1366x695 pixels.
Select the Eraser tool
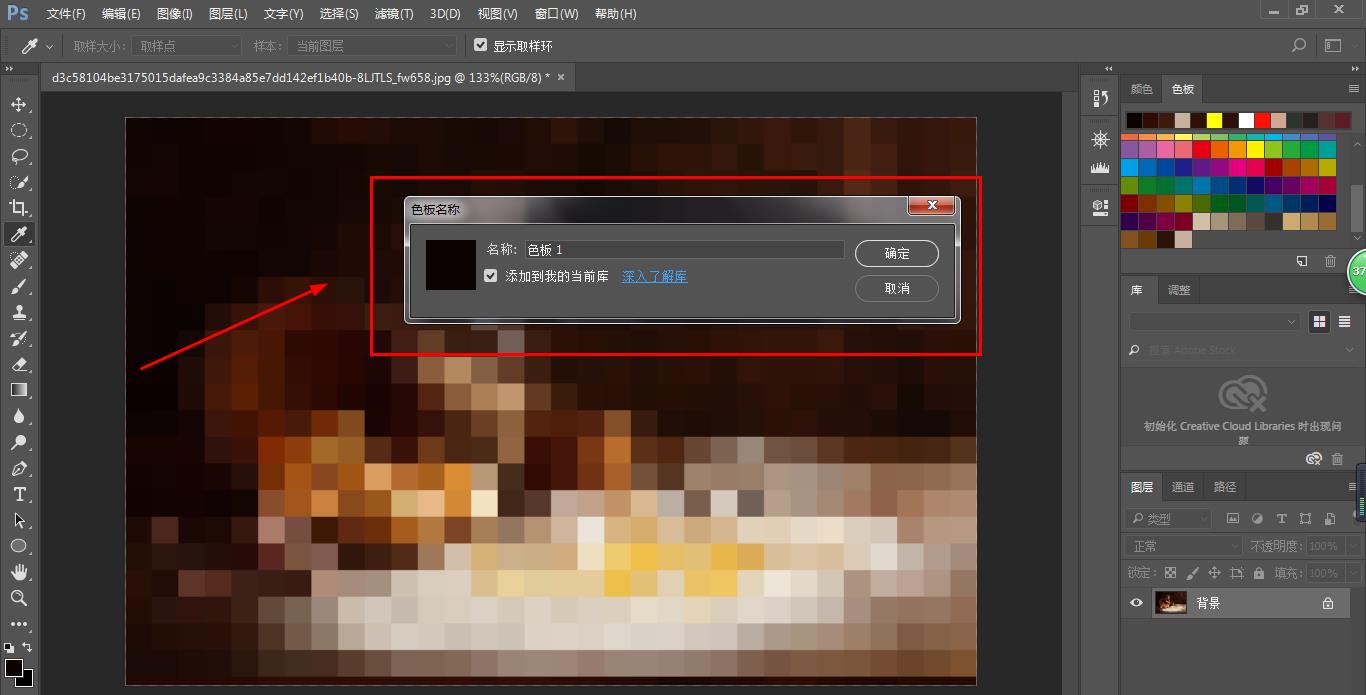(18, 364)
